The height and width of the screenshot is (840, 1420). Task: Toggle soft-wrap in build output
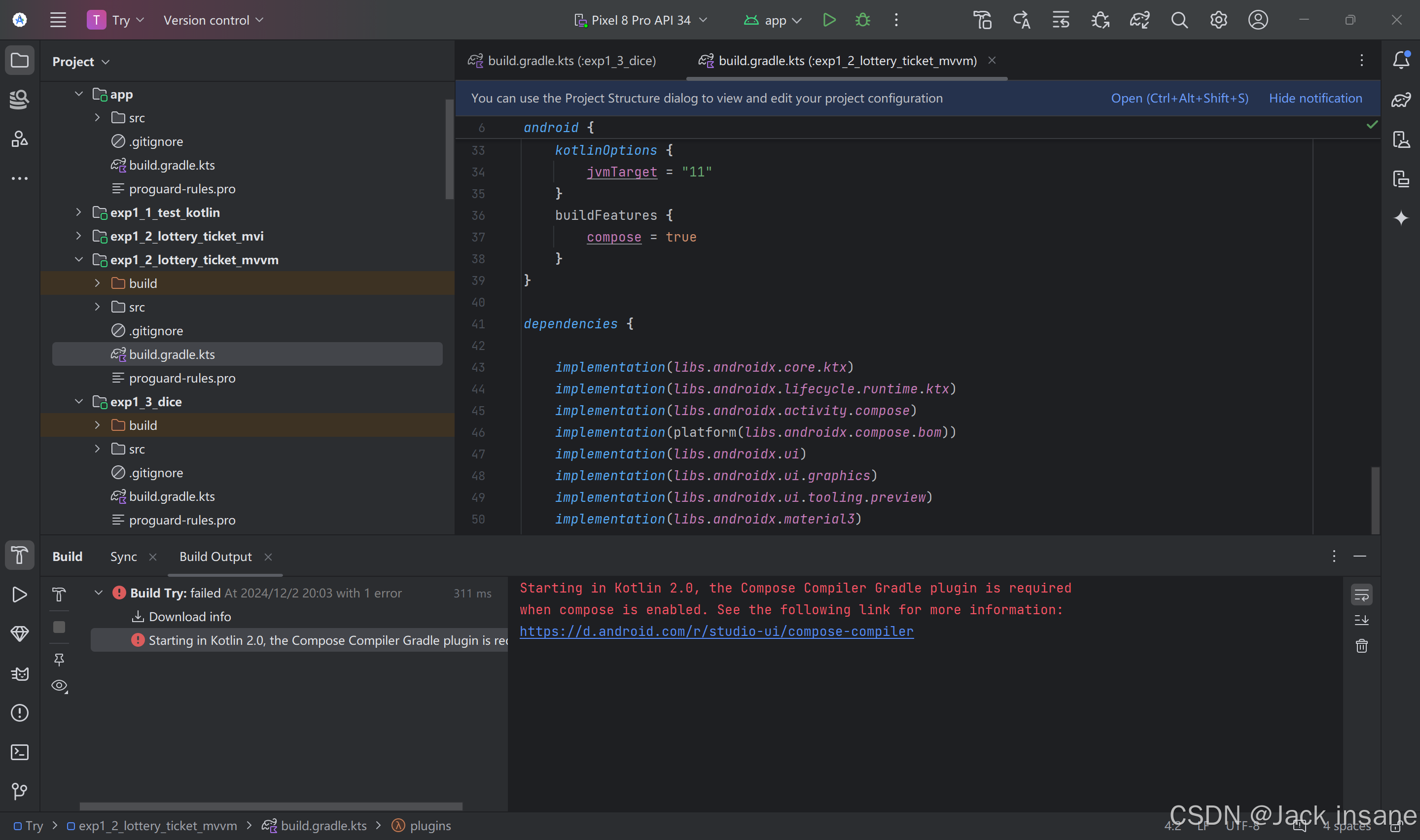1361,595
